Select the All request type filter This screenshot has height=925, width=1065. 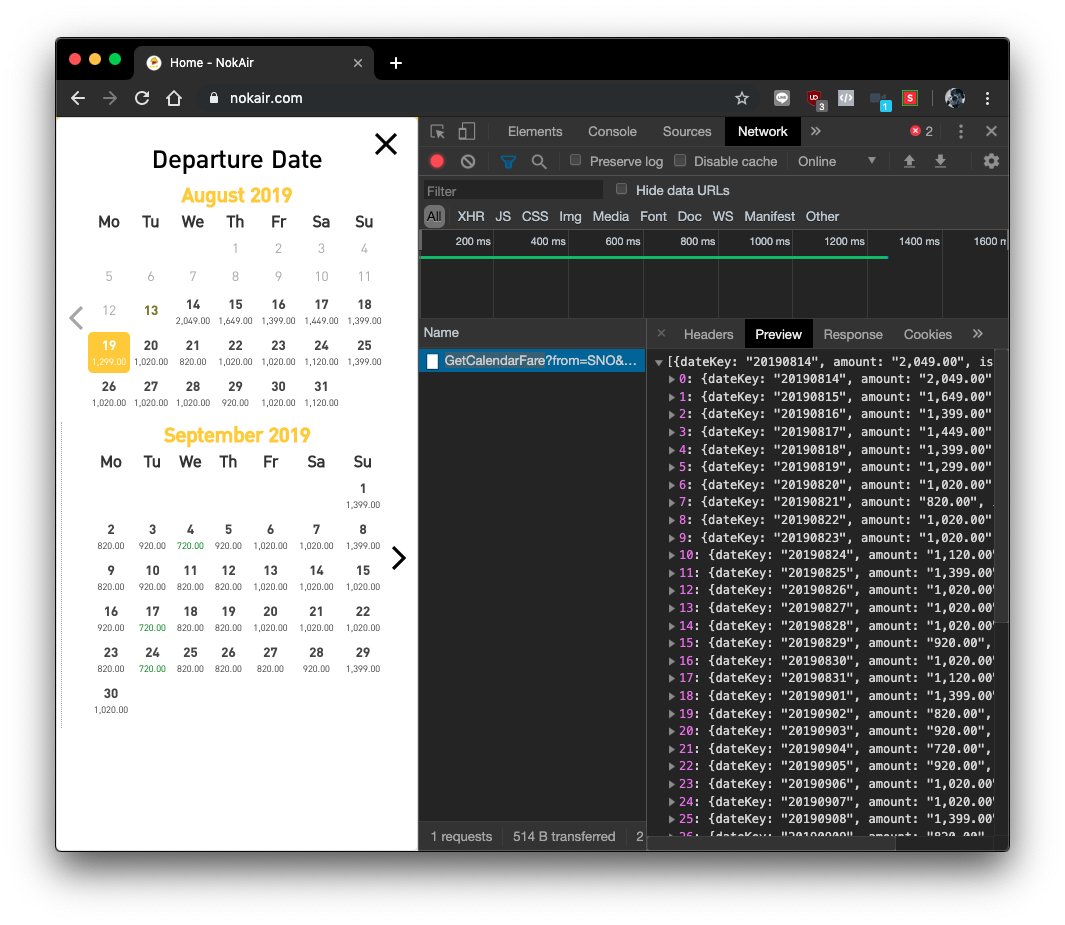coord(434,217)
